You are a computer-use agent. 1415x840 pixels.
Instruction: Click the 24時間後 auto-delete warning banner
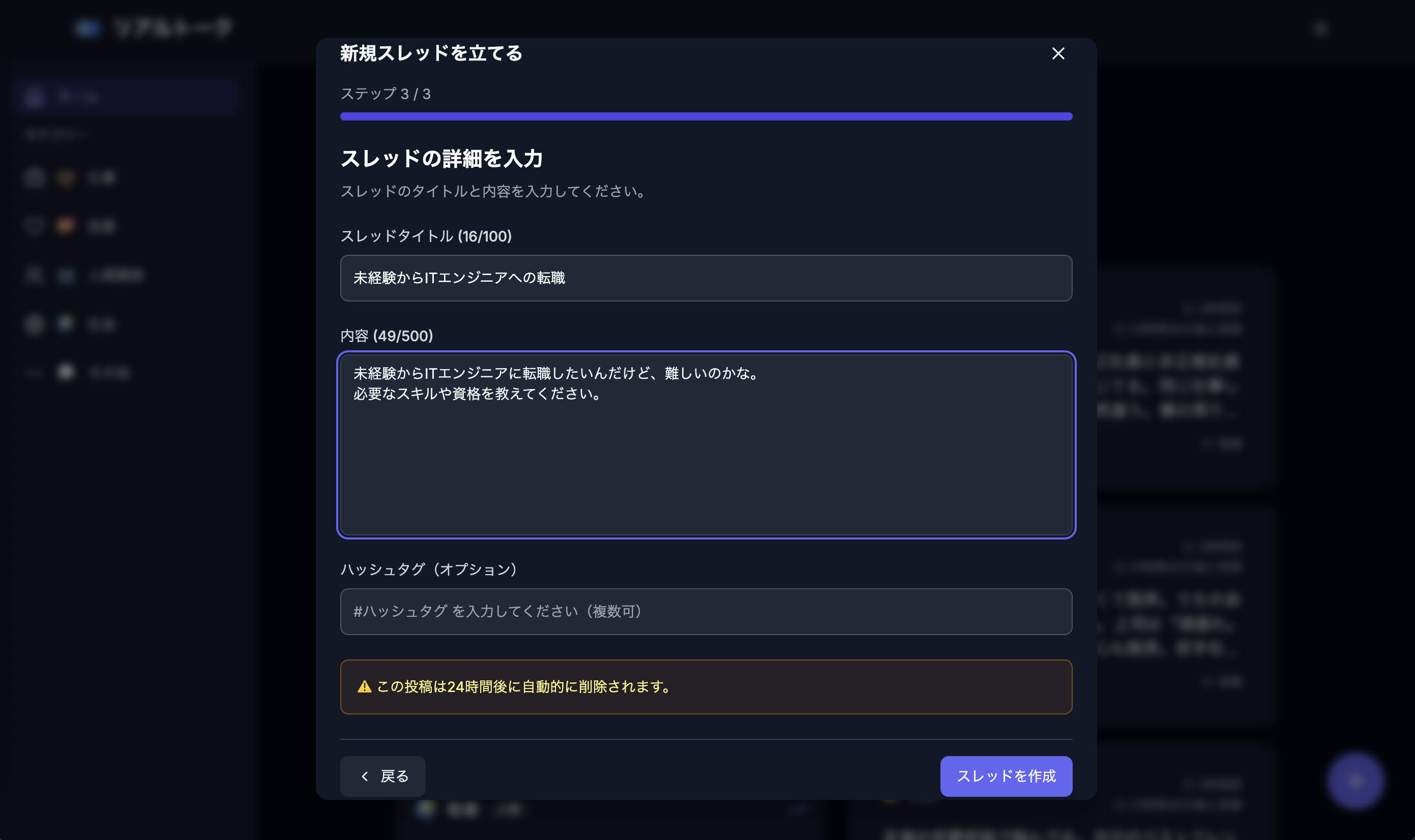[706, 686]
